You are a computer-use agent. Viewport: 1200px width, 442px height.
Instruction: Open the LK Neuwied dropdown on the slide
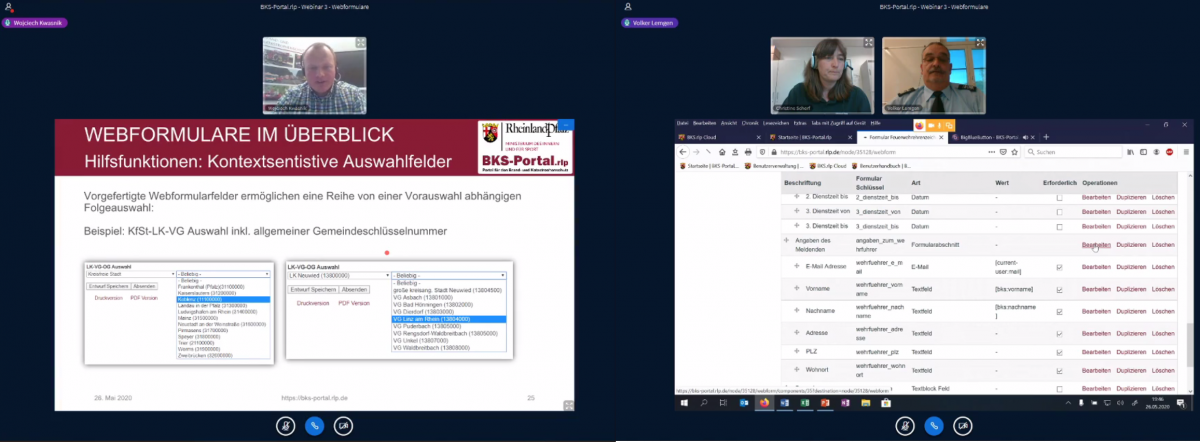pos(338,274)
